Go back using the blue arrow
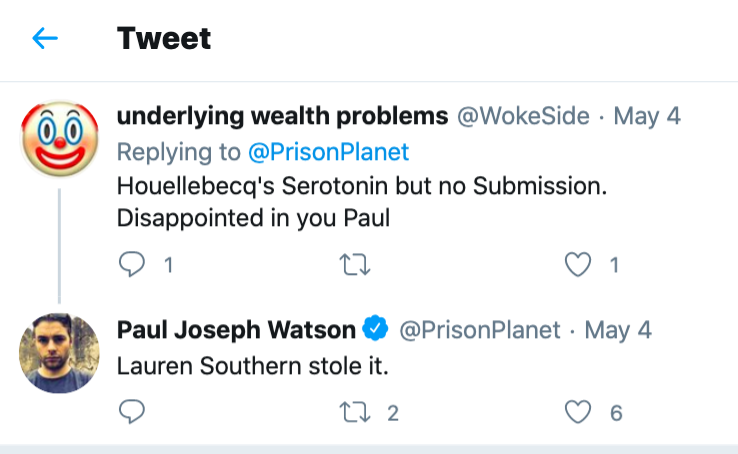Image resolution: width=738 pixels, height=454 pixels. tap(45, 39)
